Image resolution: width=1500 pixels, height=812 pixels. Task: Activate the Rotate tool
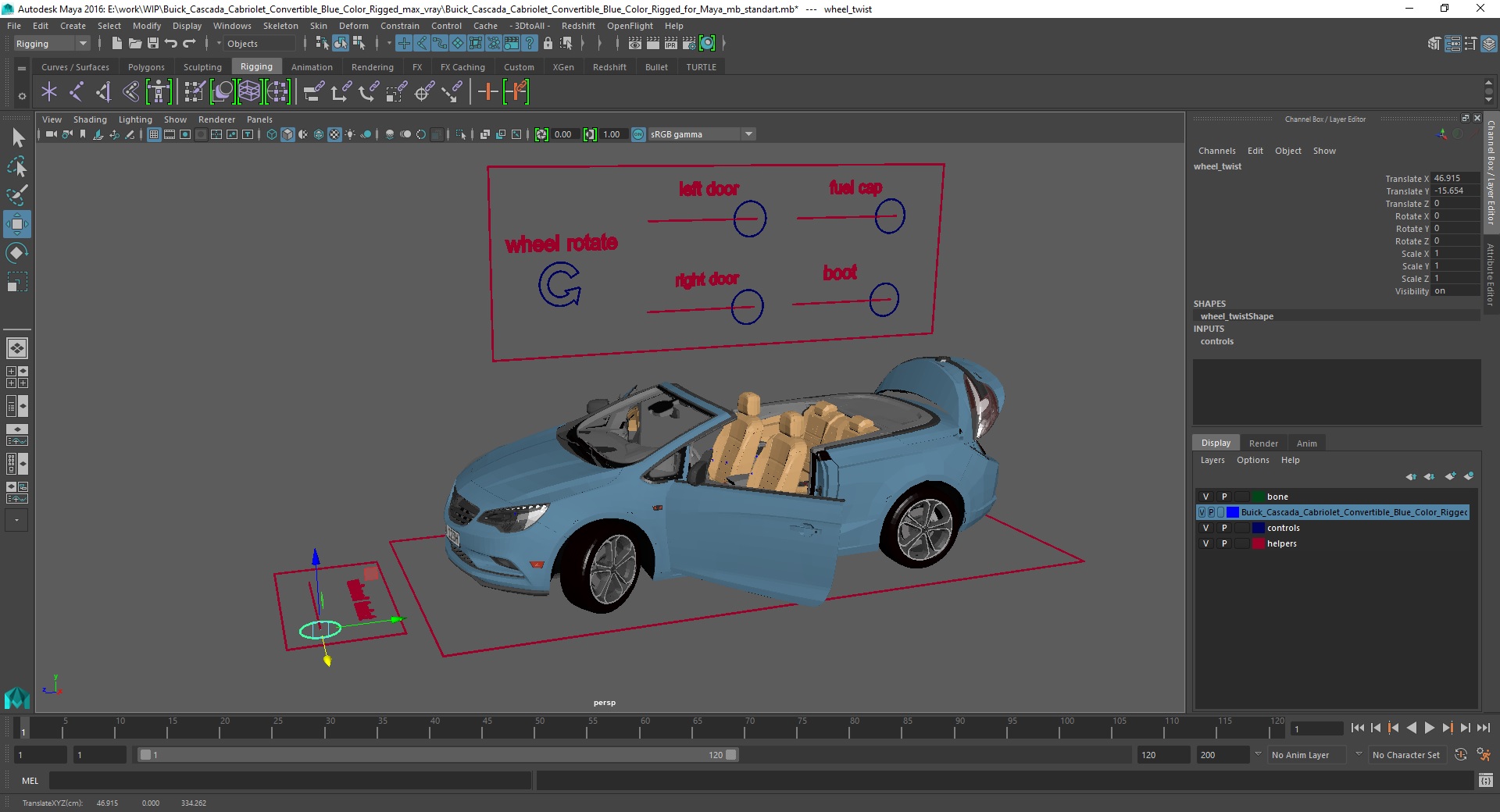17,253
